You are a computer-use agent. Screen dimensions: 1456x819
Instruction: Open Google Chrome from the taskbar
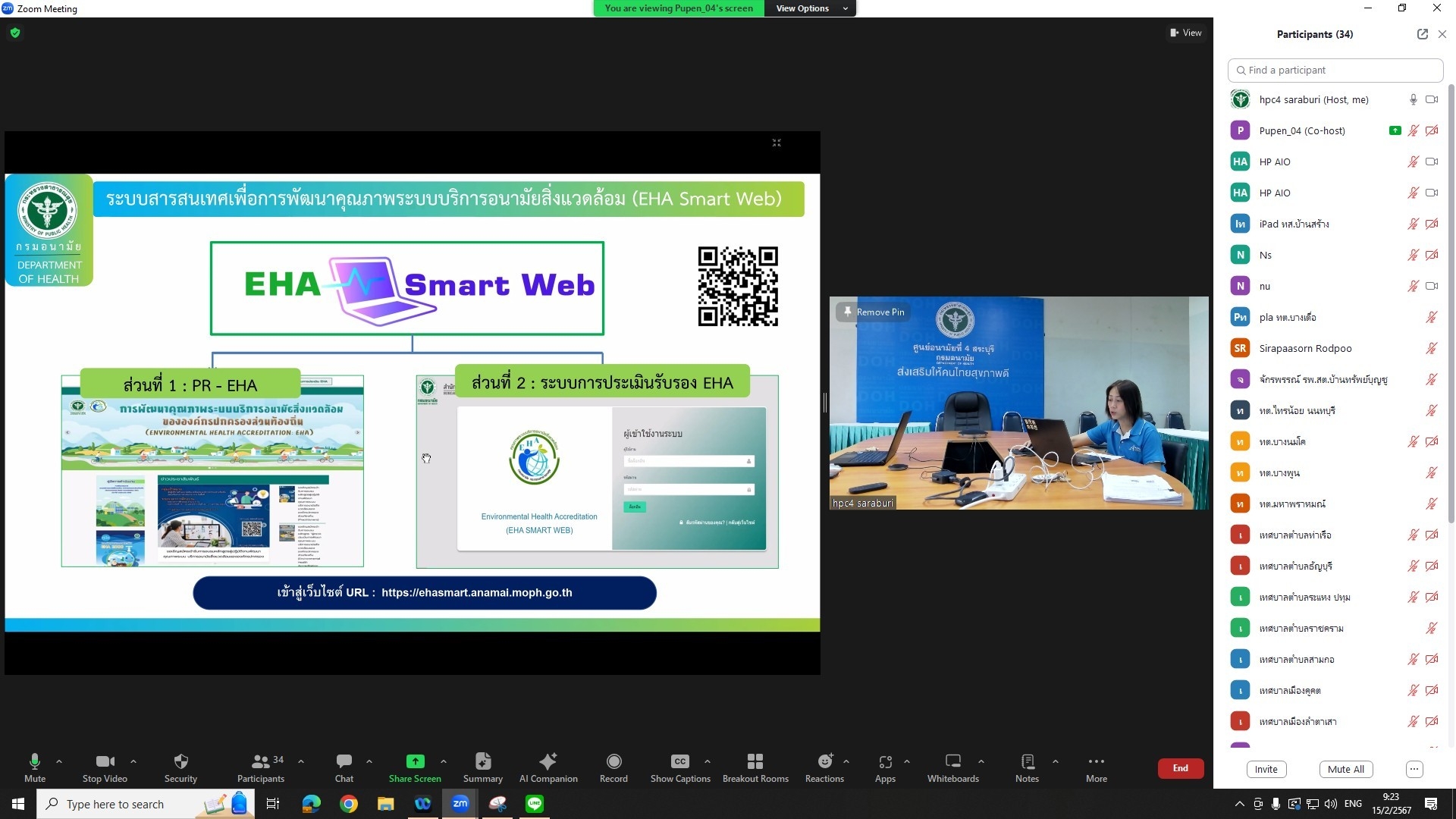click(348, 804)
